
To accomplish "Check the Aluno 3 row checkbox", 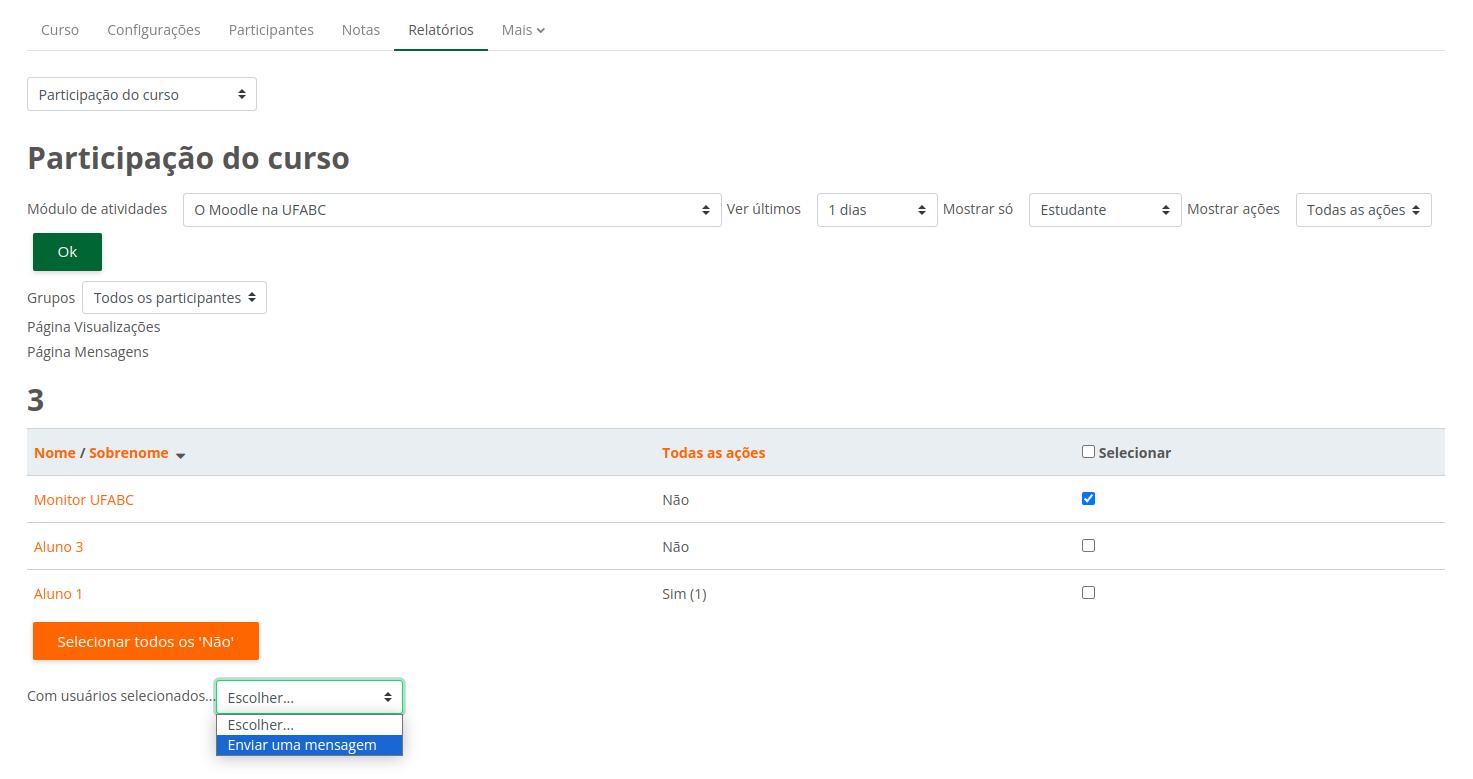I will pos(1088,546).
